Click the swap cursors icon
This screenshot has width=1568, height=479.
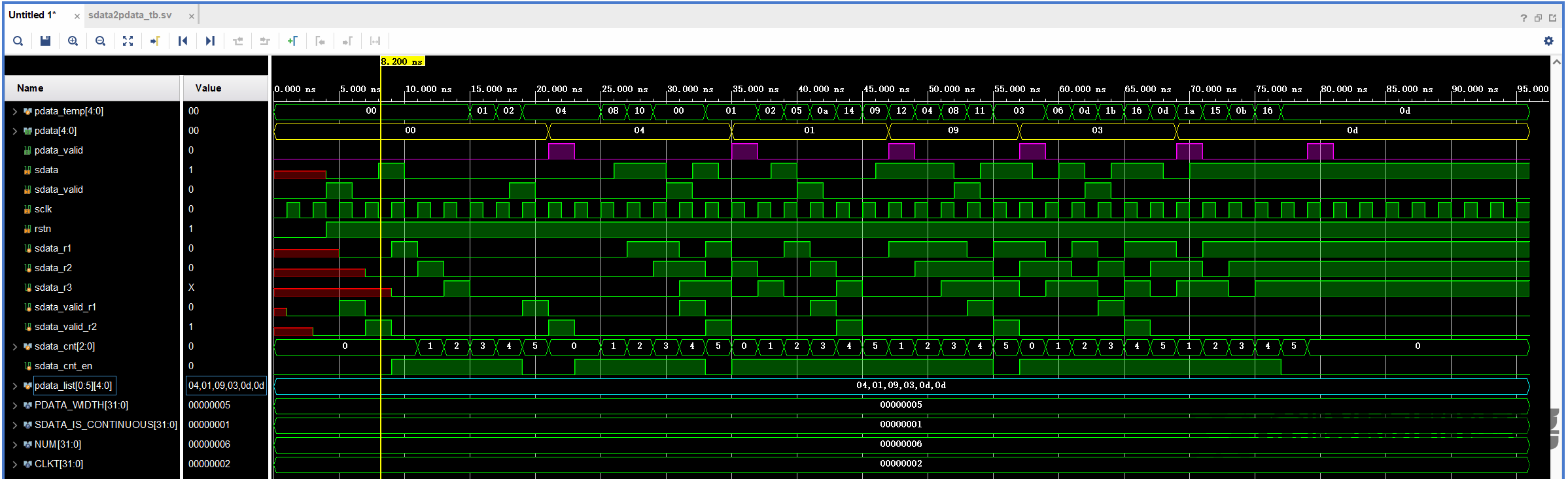pyautogui.click(x=375, y=41)
